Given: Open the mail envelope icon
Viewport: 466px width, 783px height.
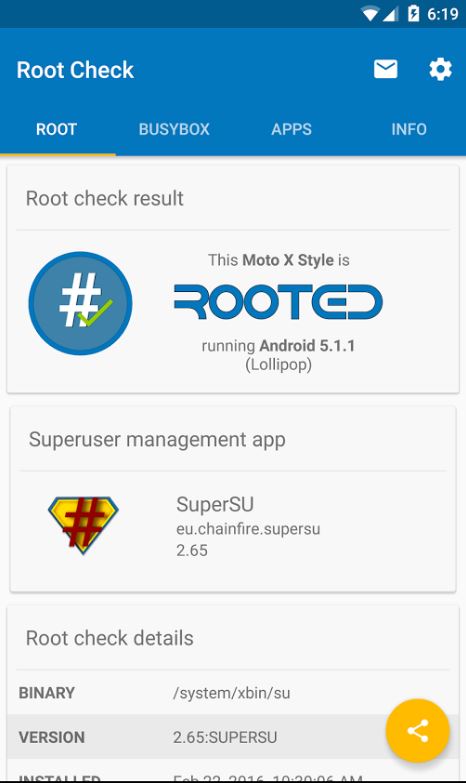Looking at the screenshot, I should (x=386, y=69).
